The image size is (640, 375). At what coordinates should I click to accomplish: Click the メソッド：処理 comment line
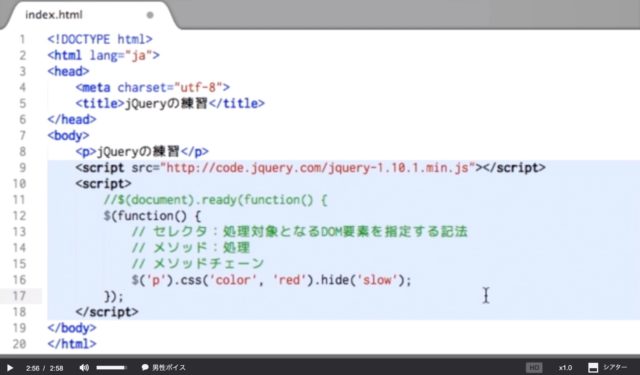click(191, 248)
